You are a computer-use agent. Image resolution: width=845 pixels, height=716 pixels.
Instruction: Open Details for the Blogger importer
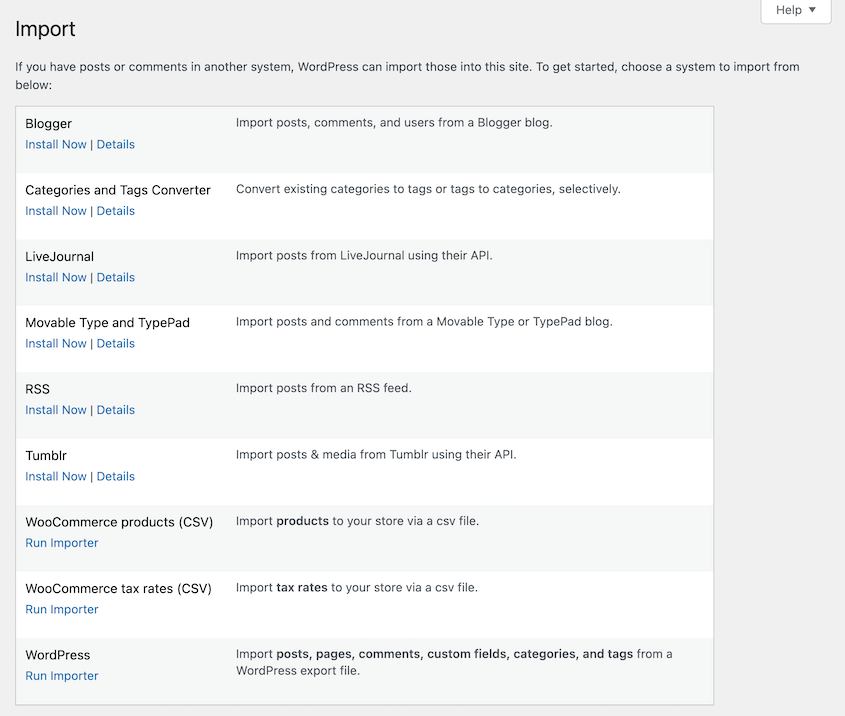116,144
